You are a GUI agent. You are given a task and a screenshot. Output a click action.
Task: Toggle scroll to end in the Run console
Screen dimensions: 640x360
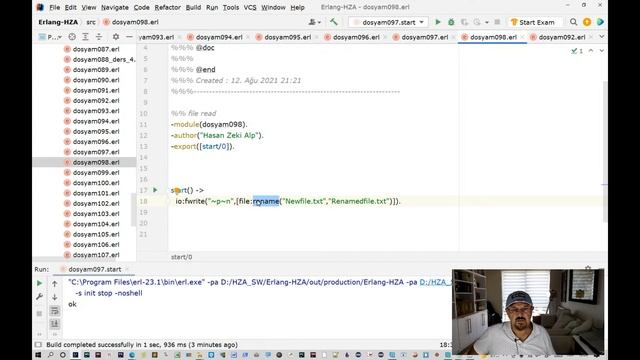(x=54, y=324)
